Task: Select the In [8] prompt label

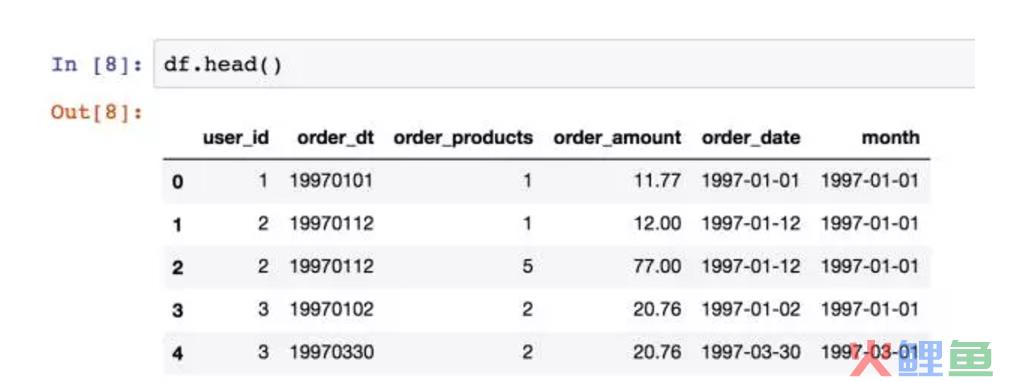Action: click(97, 65)
